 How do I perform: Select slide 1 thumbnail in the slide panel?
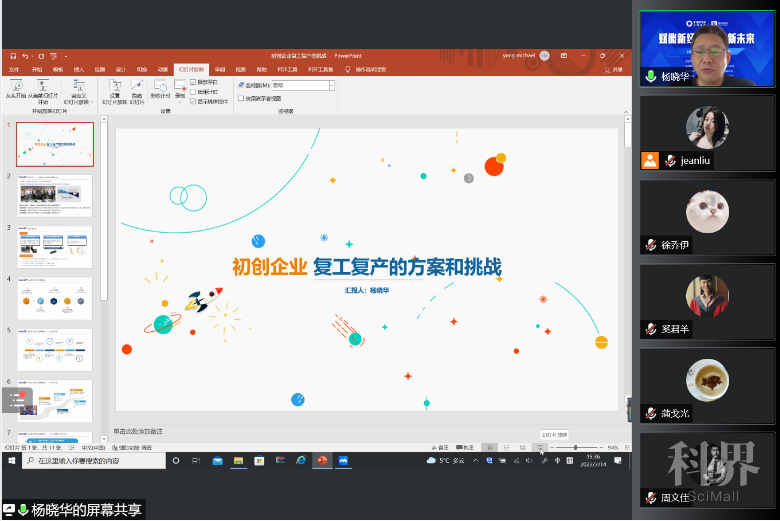coord(55,144)
